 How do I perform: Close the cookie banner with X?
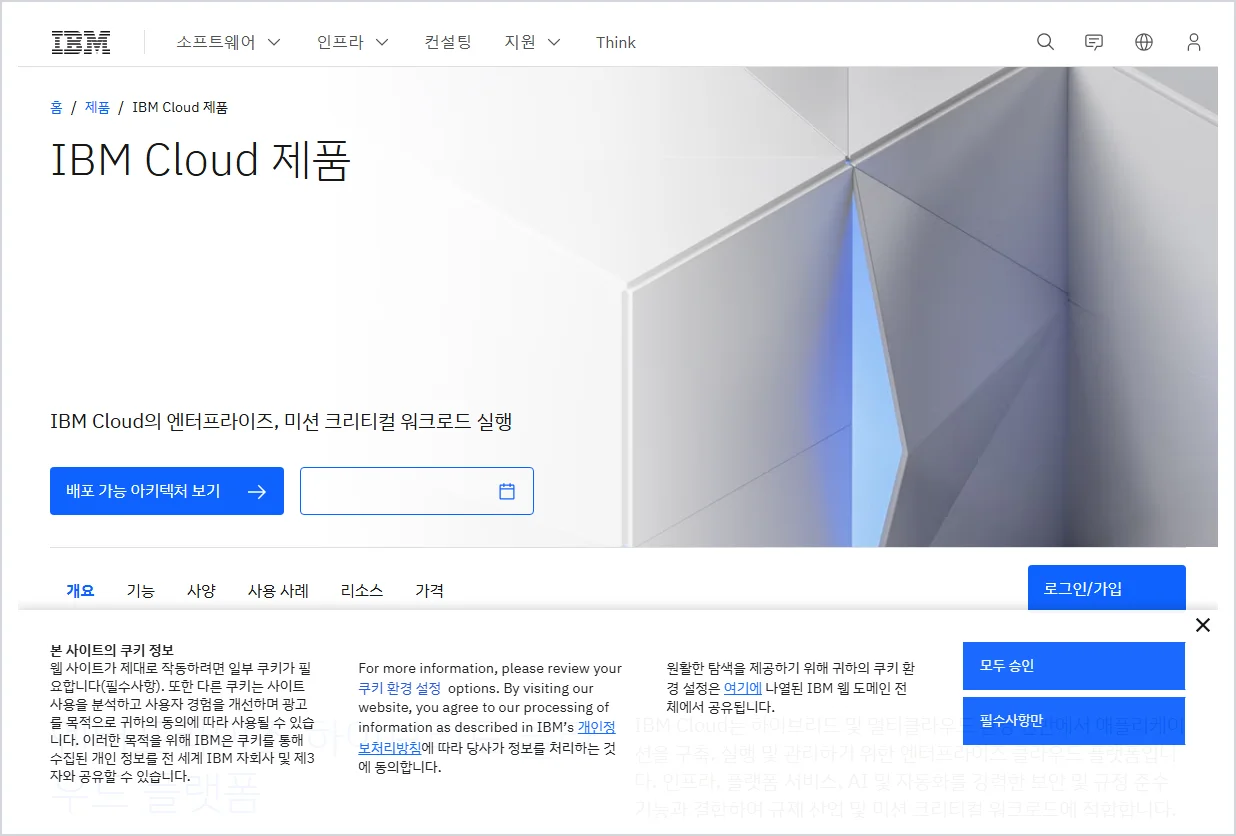[x=1203, y=625]
